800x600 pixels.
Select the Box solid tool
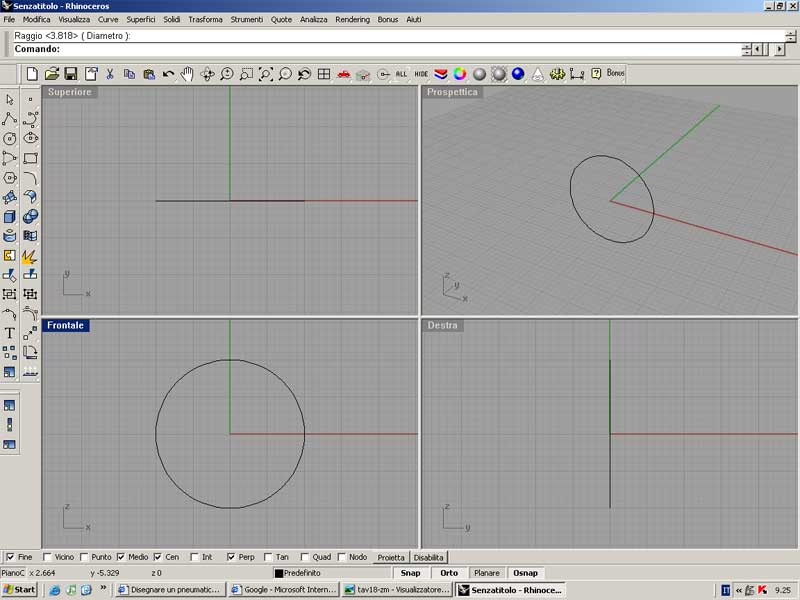click(x=10, y=217)
